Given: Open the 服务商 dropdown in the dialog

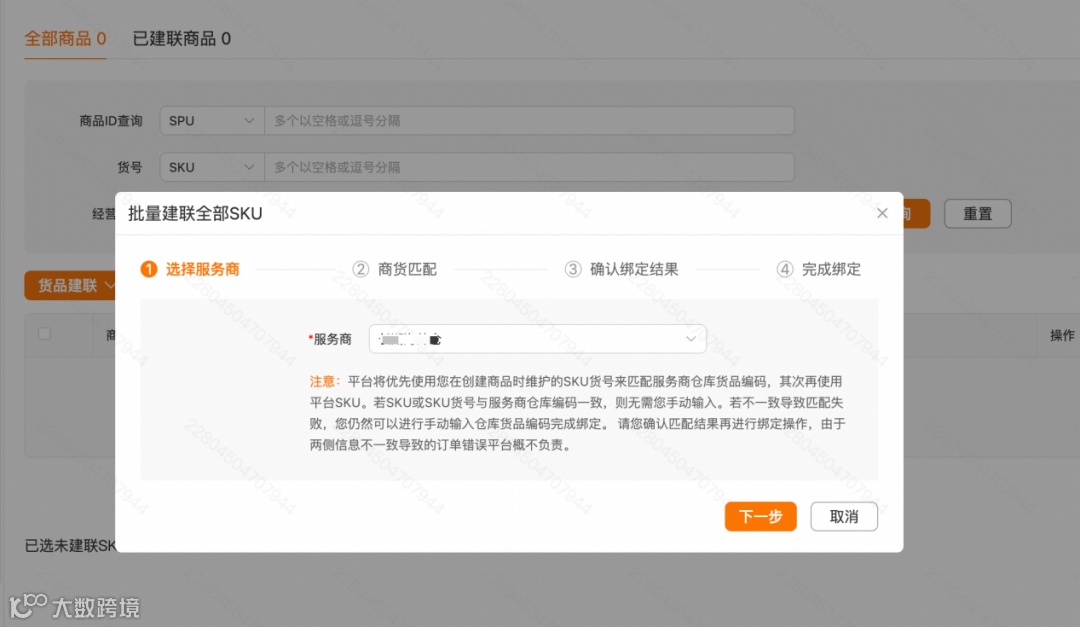Looking at the screenshot, I should click(537, 339).
